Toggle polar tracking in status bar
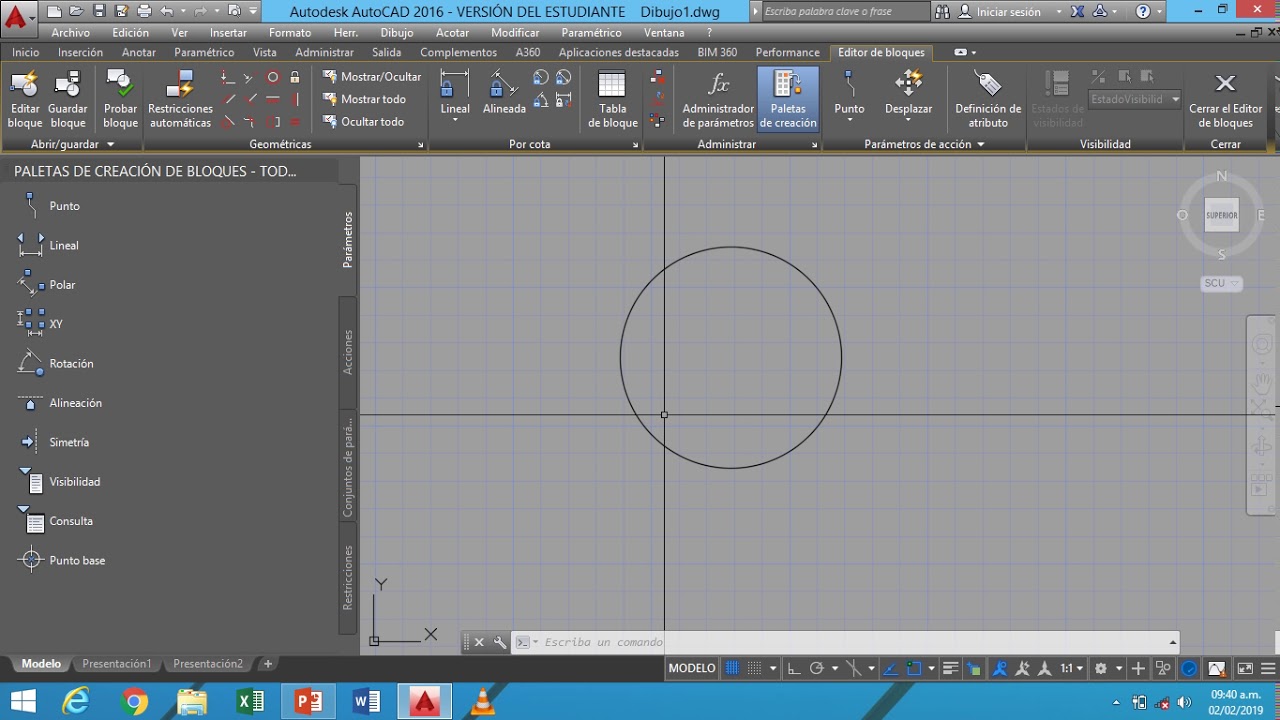Viewport: 1280px width, 720px height. (816, 668)
